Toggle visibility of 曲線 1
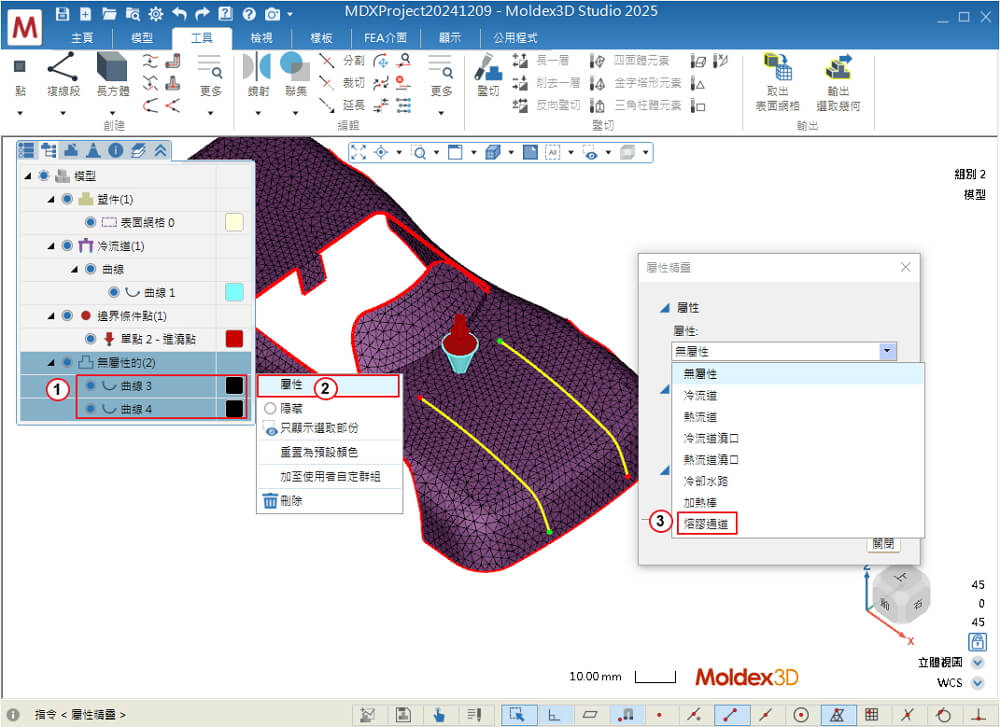 click(114, 292)
